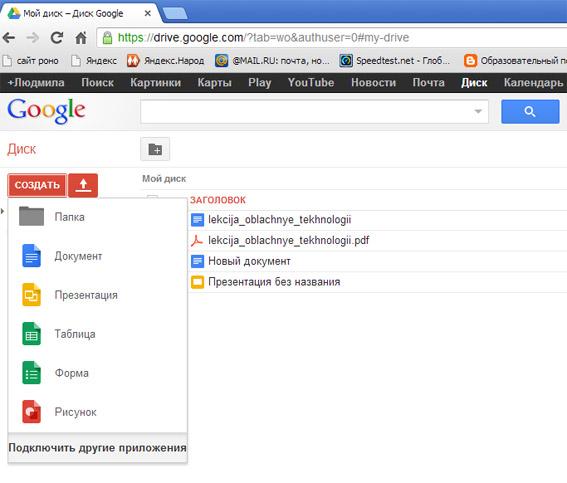
Task: Choose Рисунок from the create menu
Action: click(x=98, y=412)
